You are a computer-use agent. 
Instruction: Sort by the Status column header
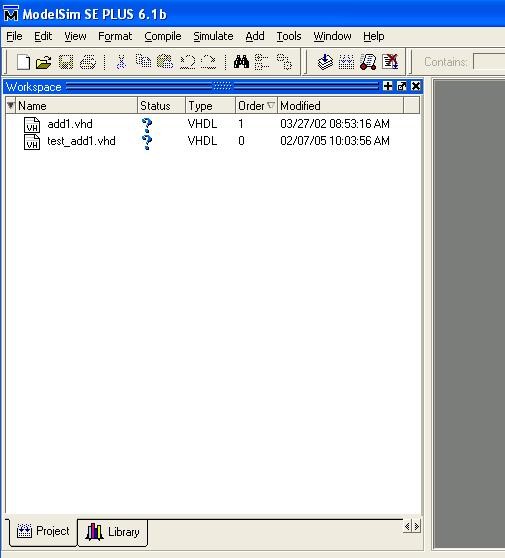coord(161,105)
